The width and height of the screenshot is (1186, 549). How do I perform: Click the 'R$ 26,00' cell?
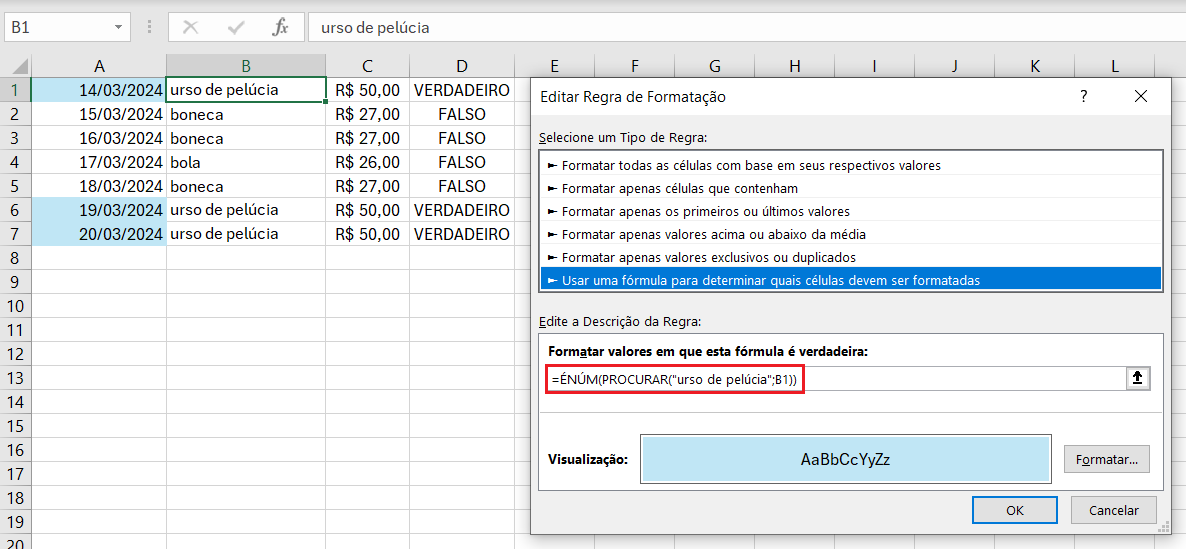tap(368, 162)
